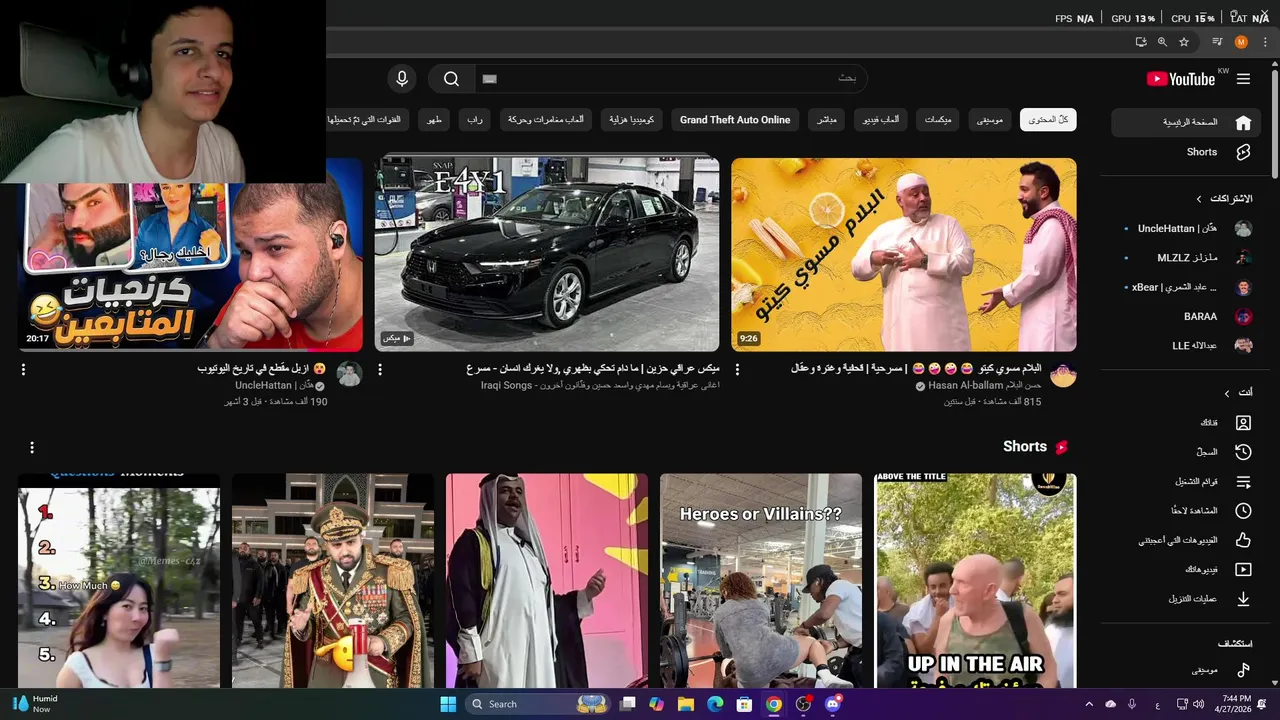
Task: Filter by the Music (موسيقى) chip
Action: click(x=990, y=120)
